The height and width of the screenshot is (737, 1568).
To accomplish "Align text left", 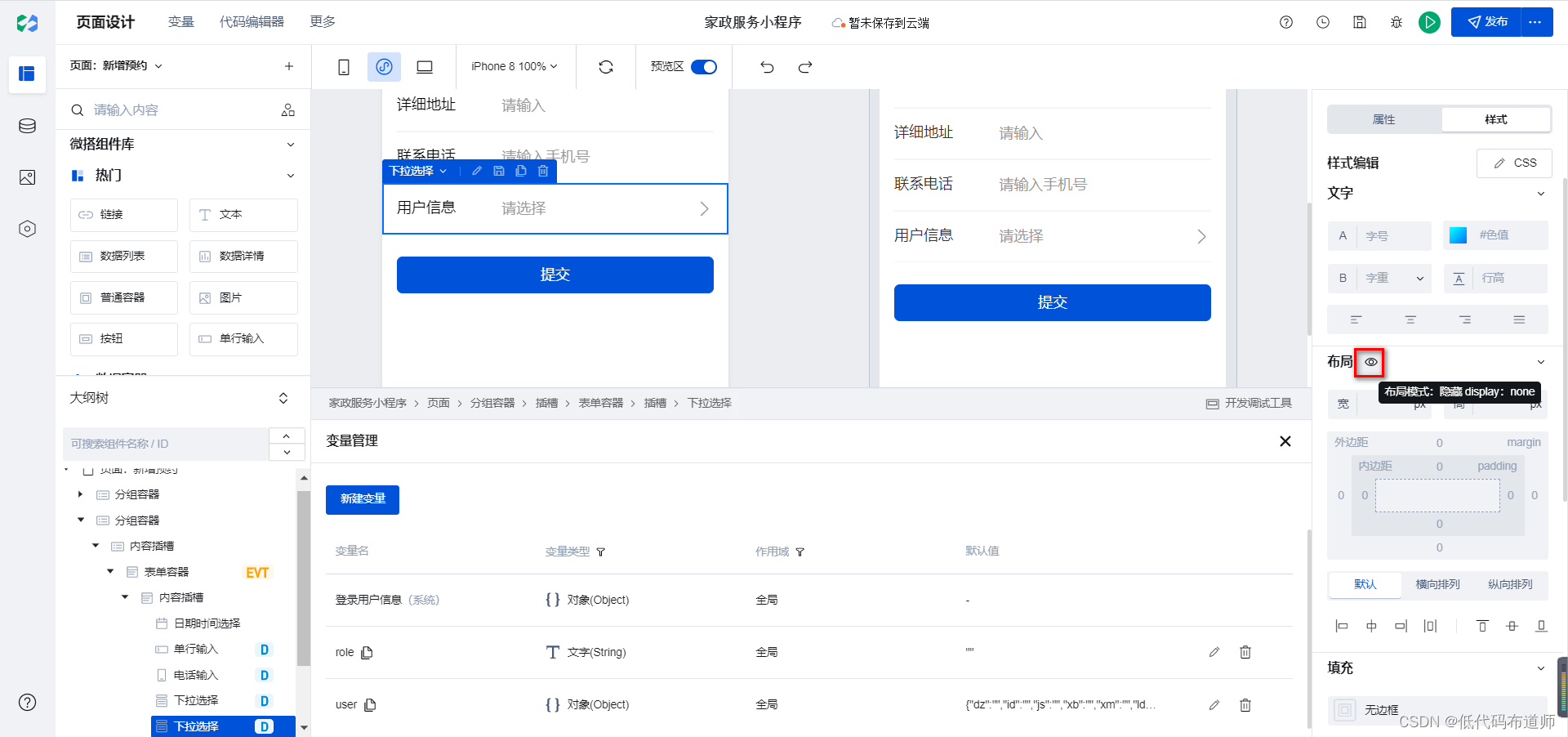I will 1356,319.
